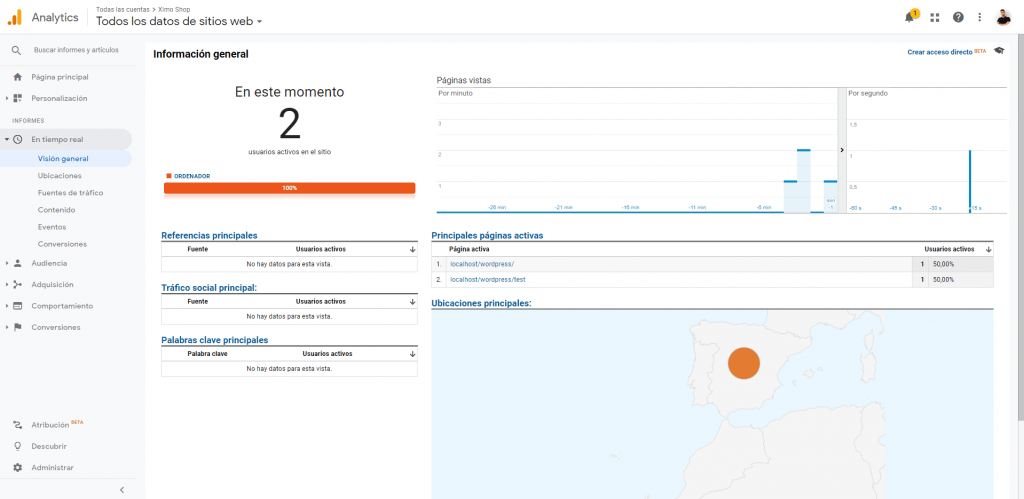Click the orange ORDENADOR legend square
Viewport: 1024px width, 499px height.
click(169, 176)
